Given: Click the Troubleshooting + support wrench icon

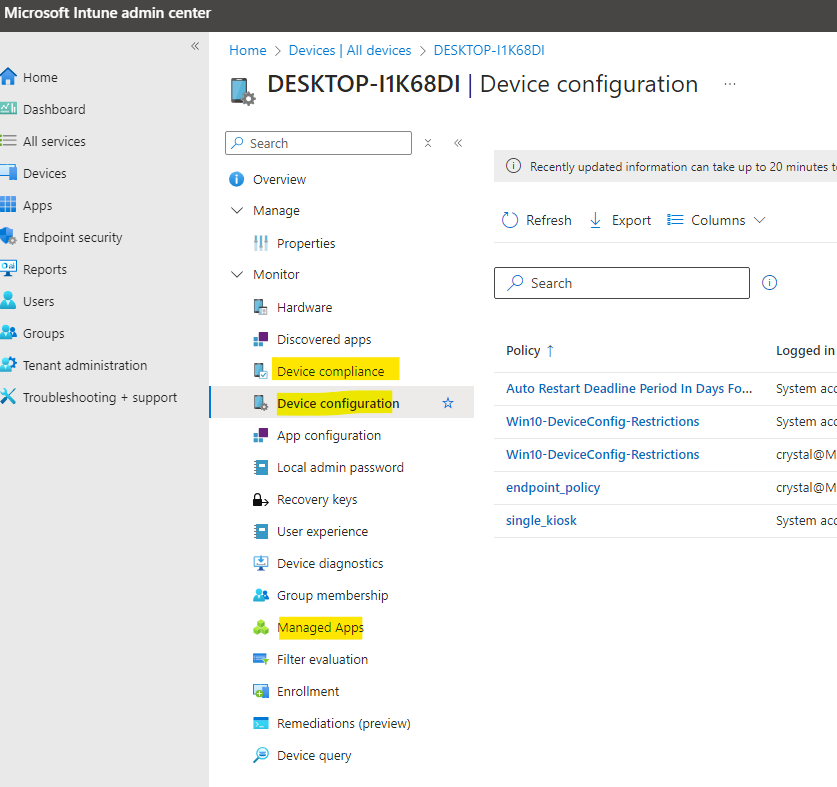Looking at the screenshot, I should pyautogui.click(x=9, y=397).
